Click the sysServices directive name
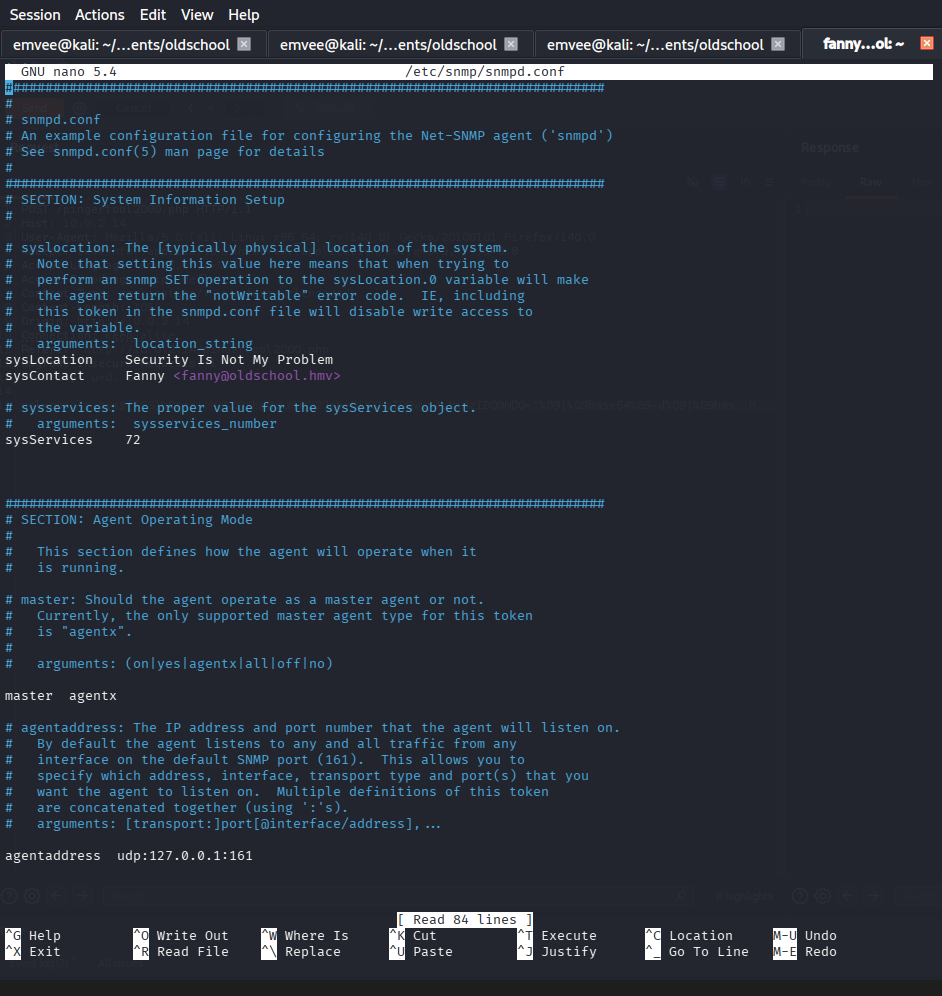Screen dimensions: 942x996 coord(49,440)
